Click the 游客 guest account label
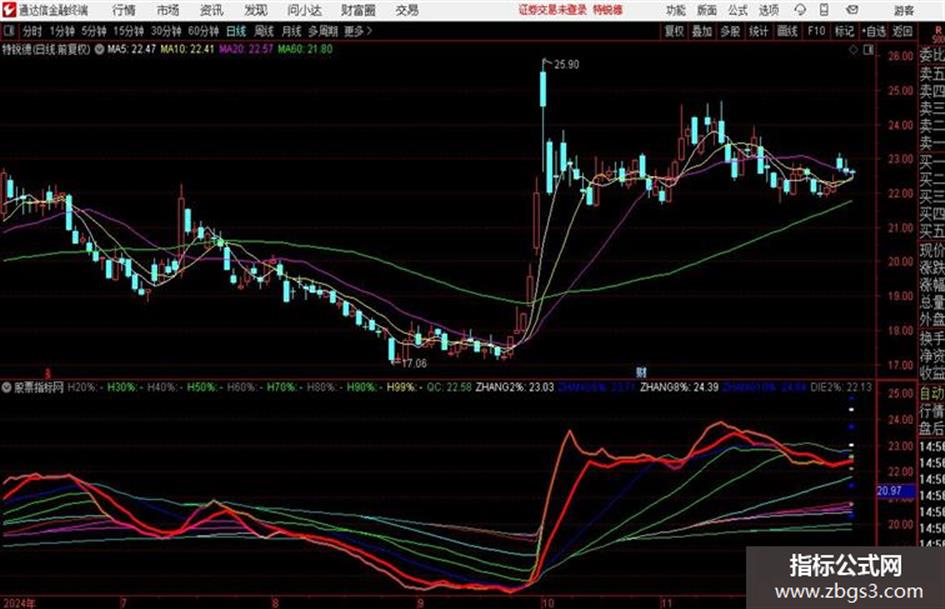The image size is (945, 609). pyautogui.click(x=904, y=10)
